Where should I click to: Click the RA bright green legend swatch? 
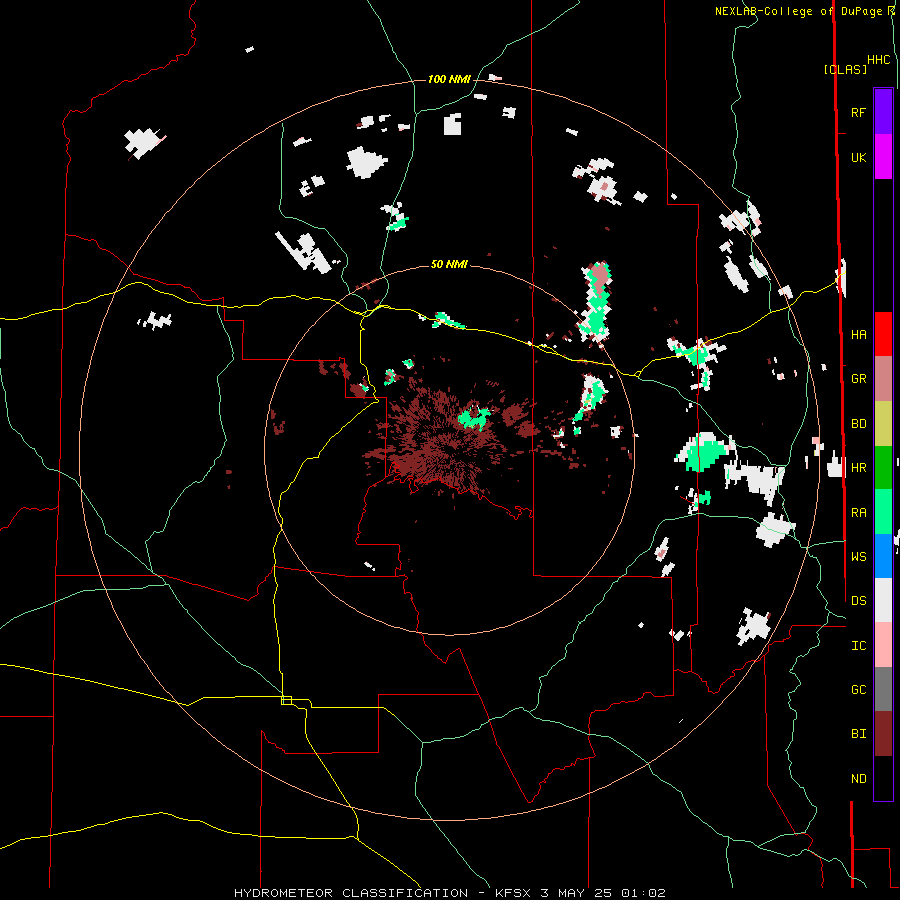[883, 512]
